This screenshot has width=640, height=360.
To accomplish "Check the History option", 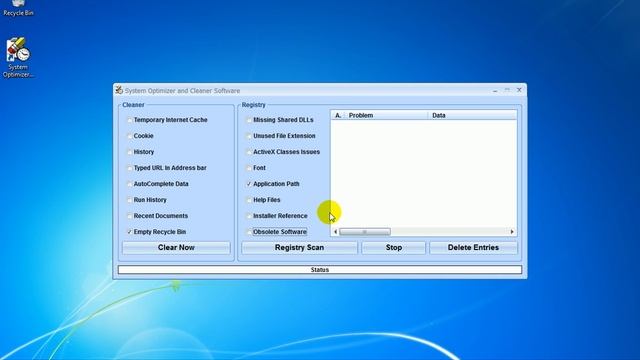I will 129,152.
